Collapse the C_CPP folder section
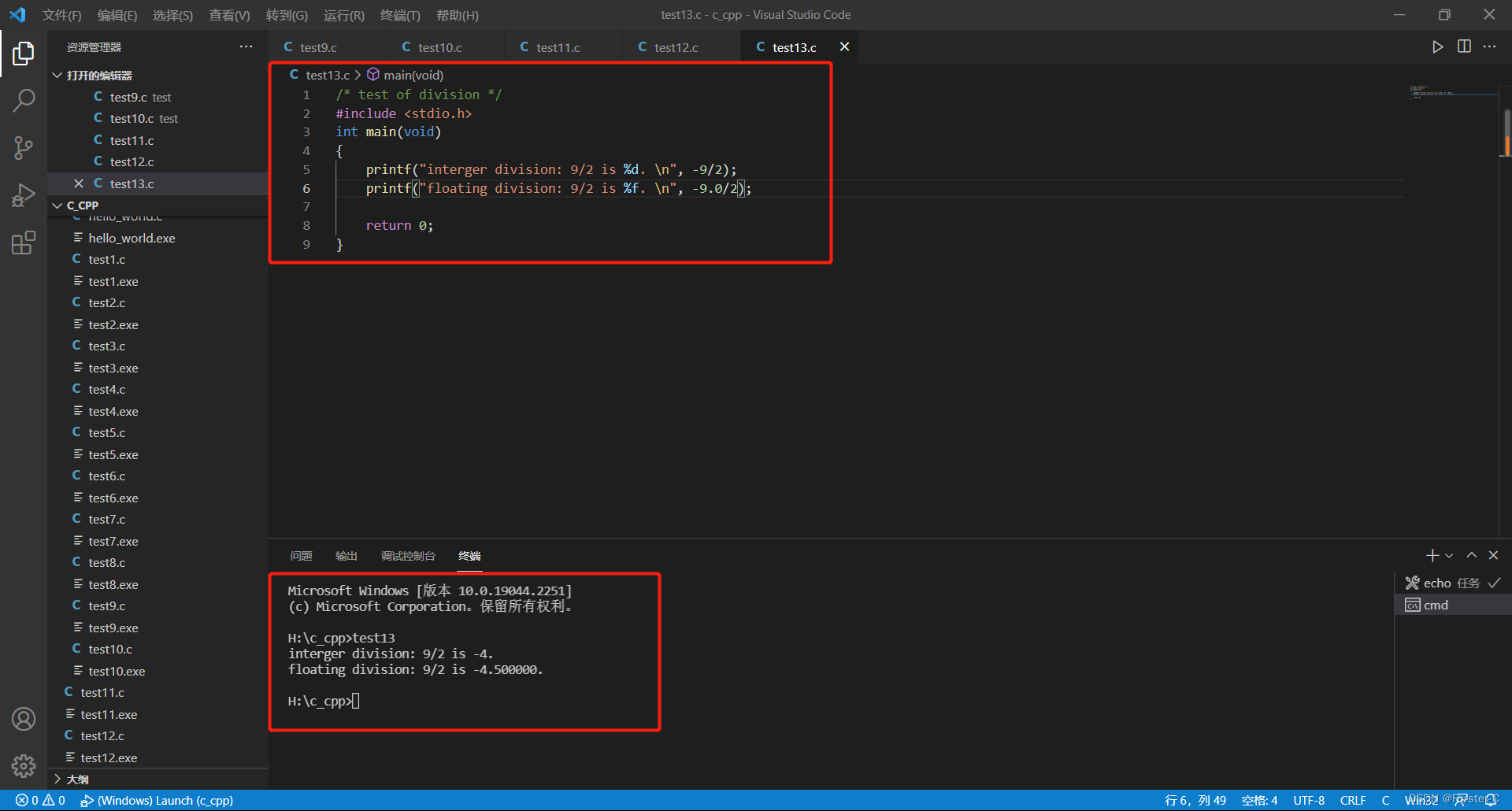Screen dimensions: 1512x811 (157, 206)
